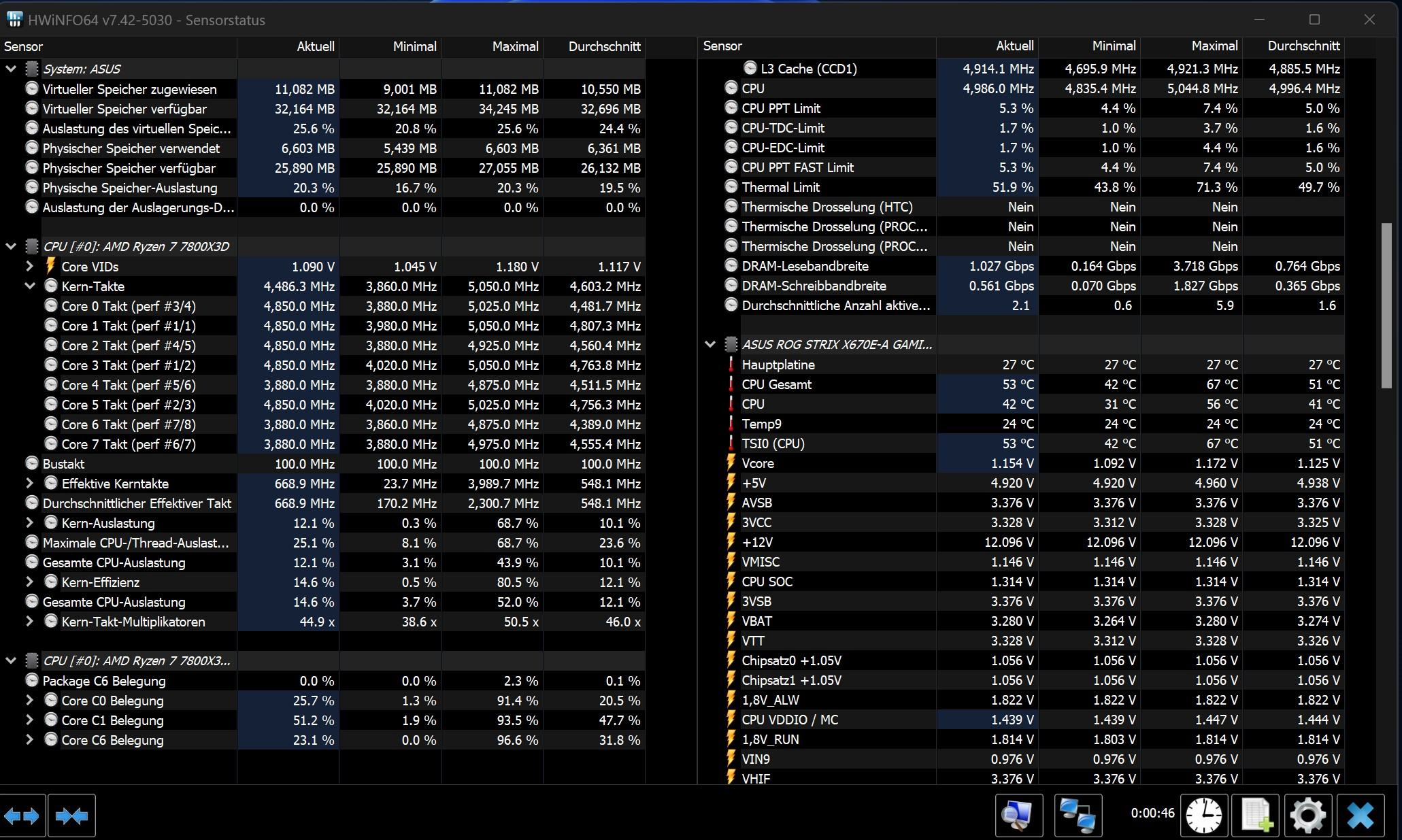The height and width of the screenshot is (840, 1402).
Task: Open the network computers connection icon
Action: click(x=1078, y=816)
